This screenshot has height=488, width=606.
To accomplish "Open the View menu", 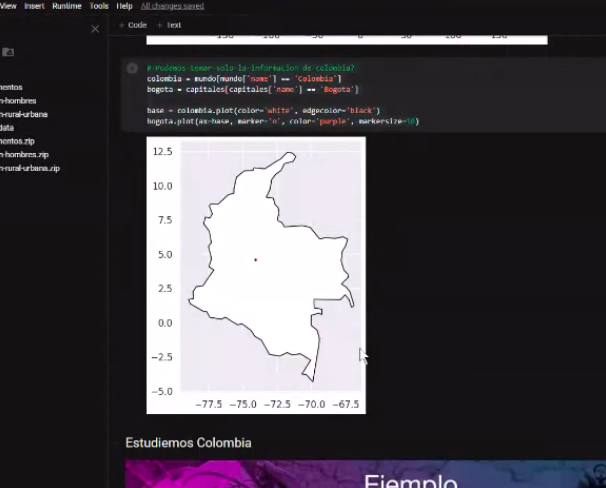I will click(8, 6).
